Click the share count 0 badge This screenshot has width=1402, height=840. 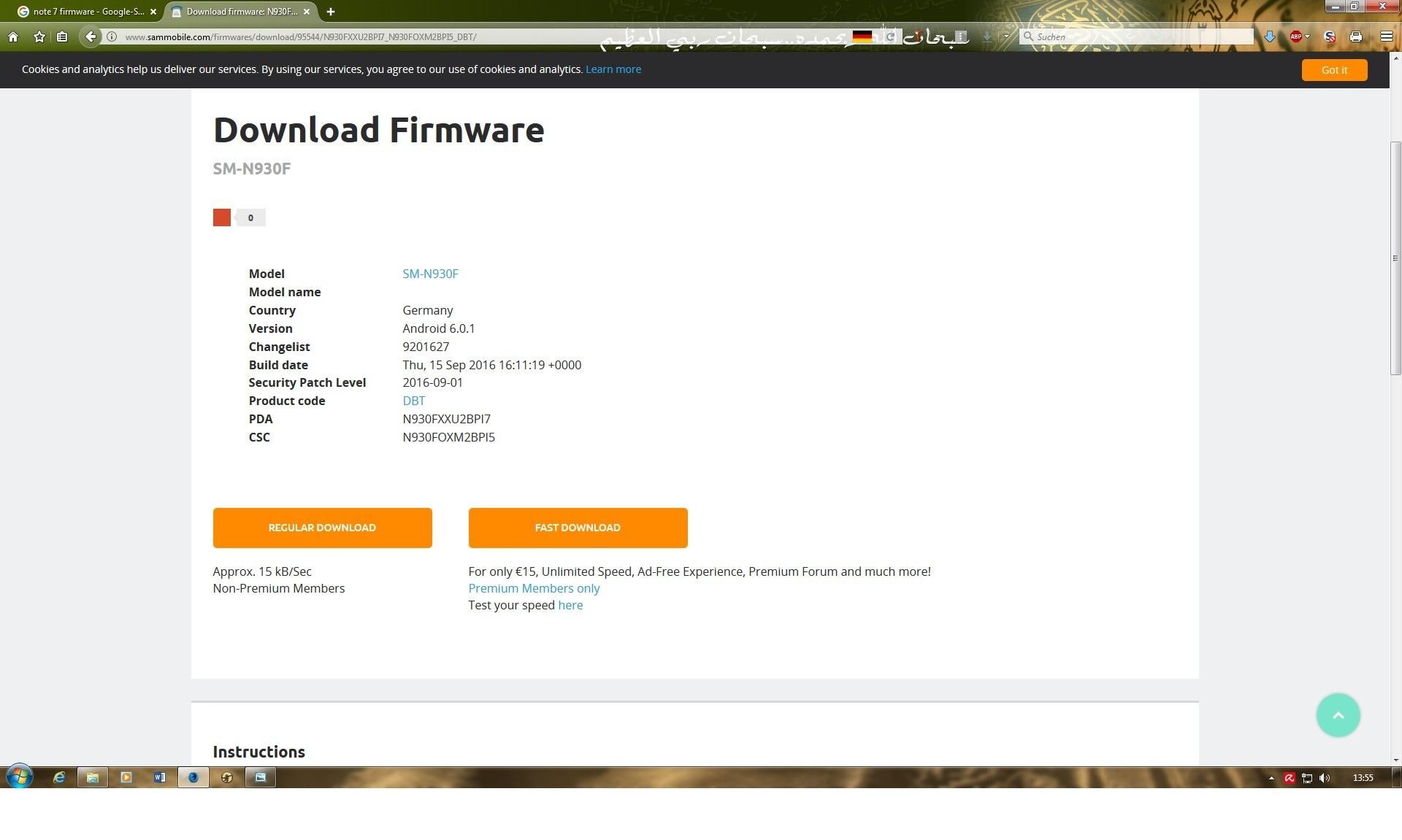(250, 217)
